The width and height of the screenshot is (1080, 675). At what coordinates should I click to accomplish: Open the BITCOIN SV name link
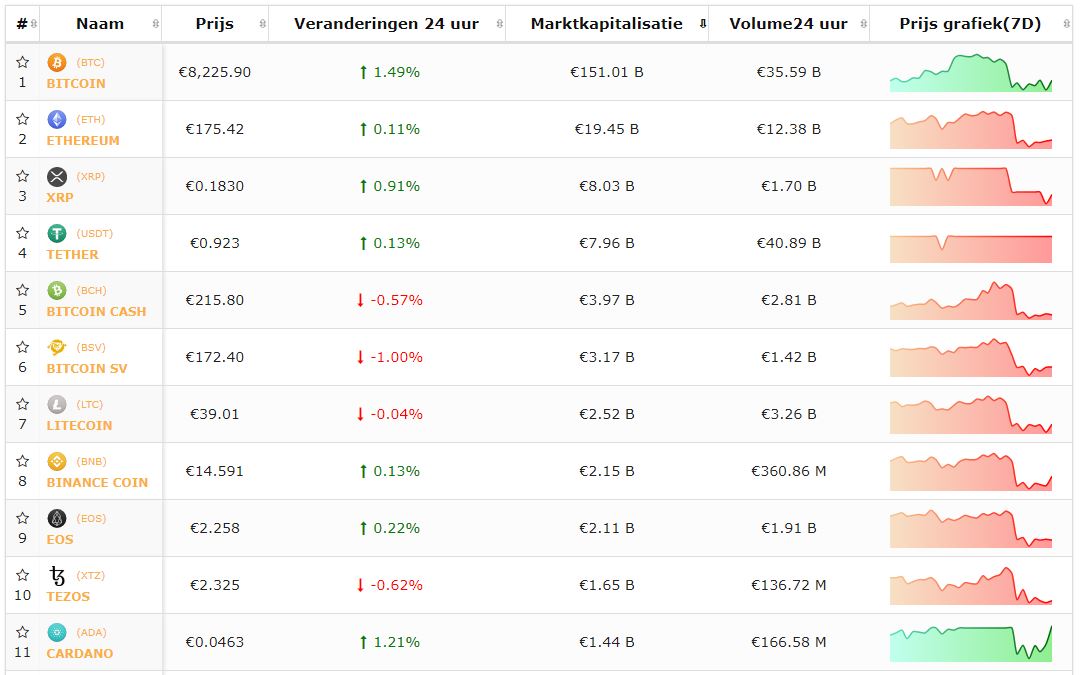[x=87, y=368]
